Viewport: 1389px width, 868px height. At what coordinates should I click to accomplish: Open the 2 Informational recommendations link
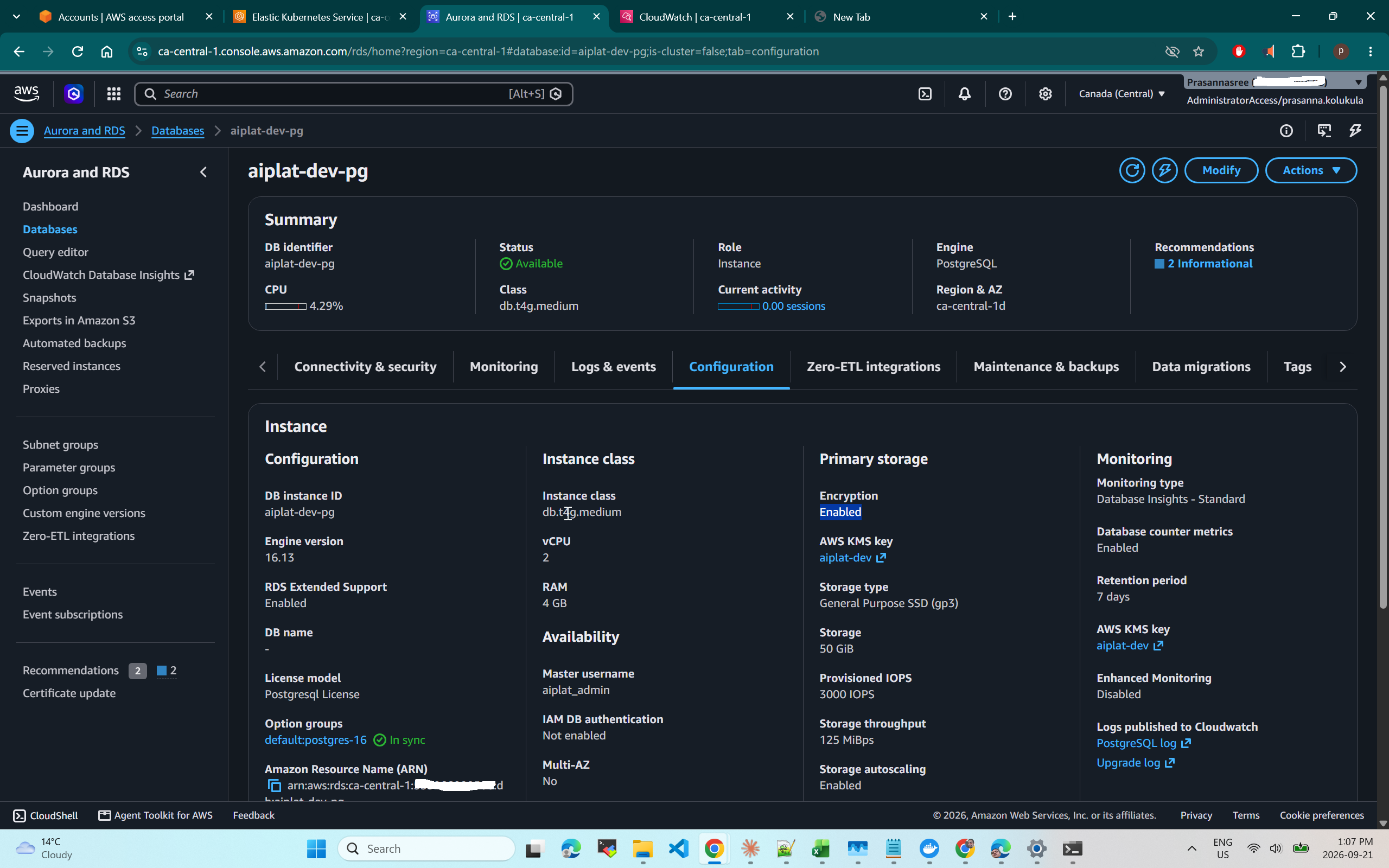point(1209,264)
